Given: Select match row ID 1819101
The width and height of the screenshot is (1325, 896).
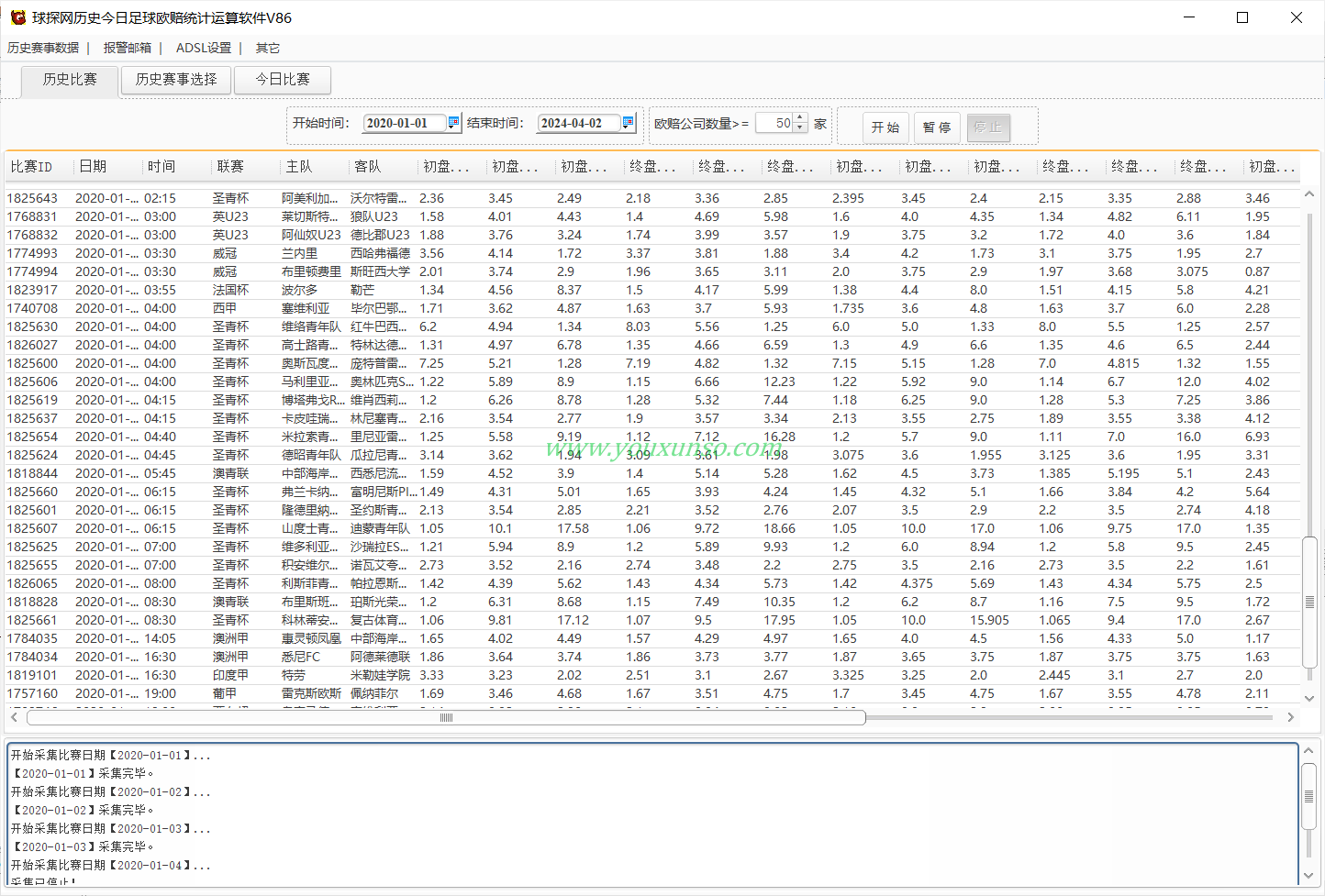Looking at the screenshot, I should (x=652, y=675).
